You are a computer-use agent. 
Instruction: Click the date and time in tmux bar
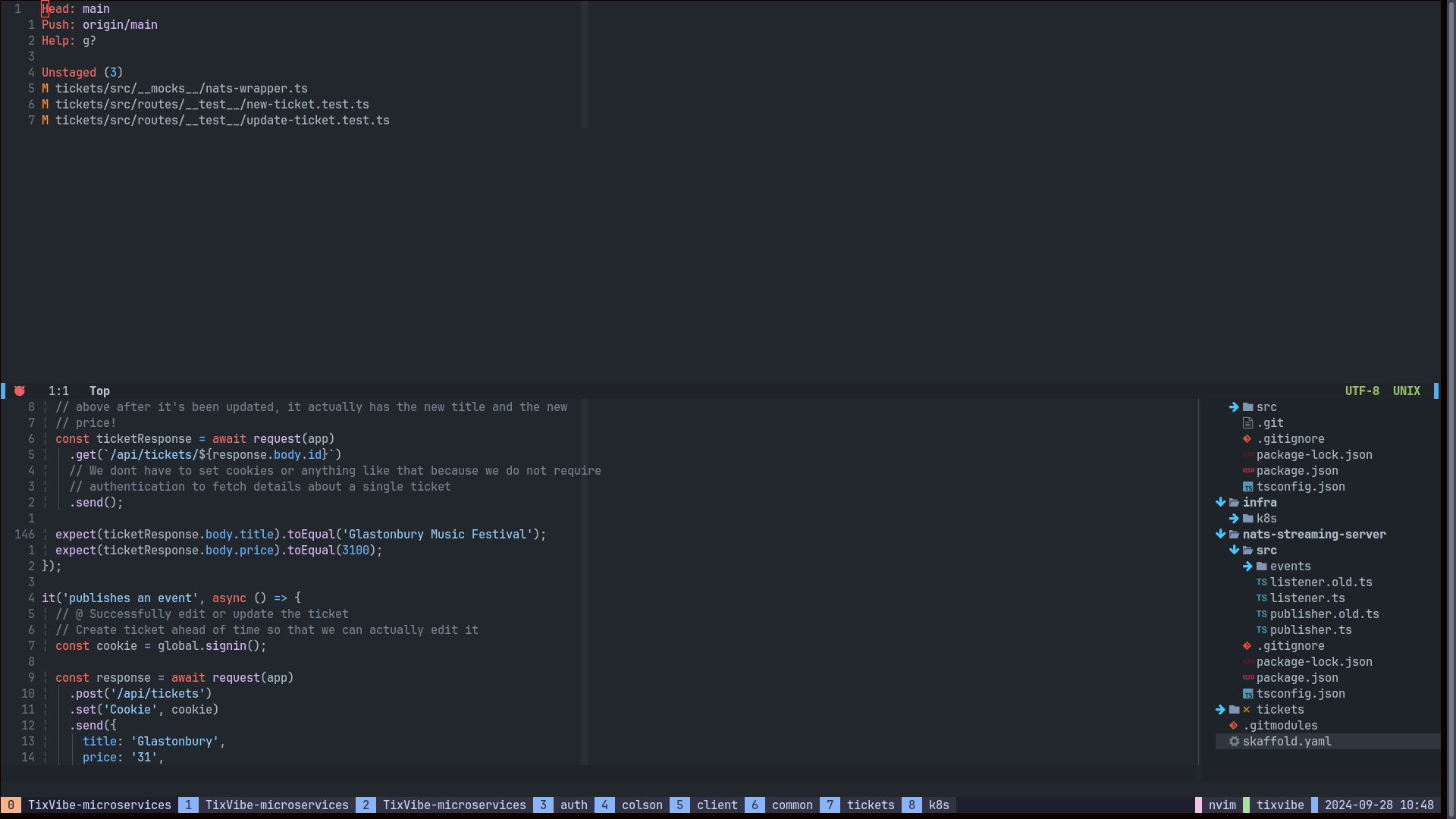(x=1379, y=805)
